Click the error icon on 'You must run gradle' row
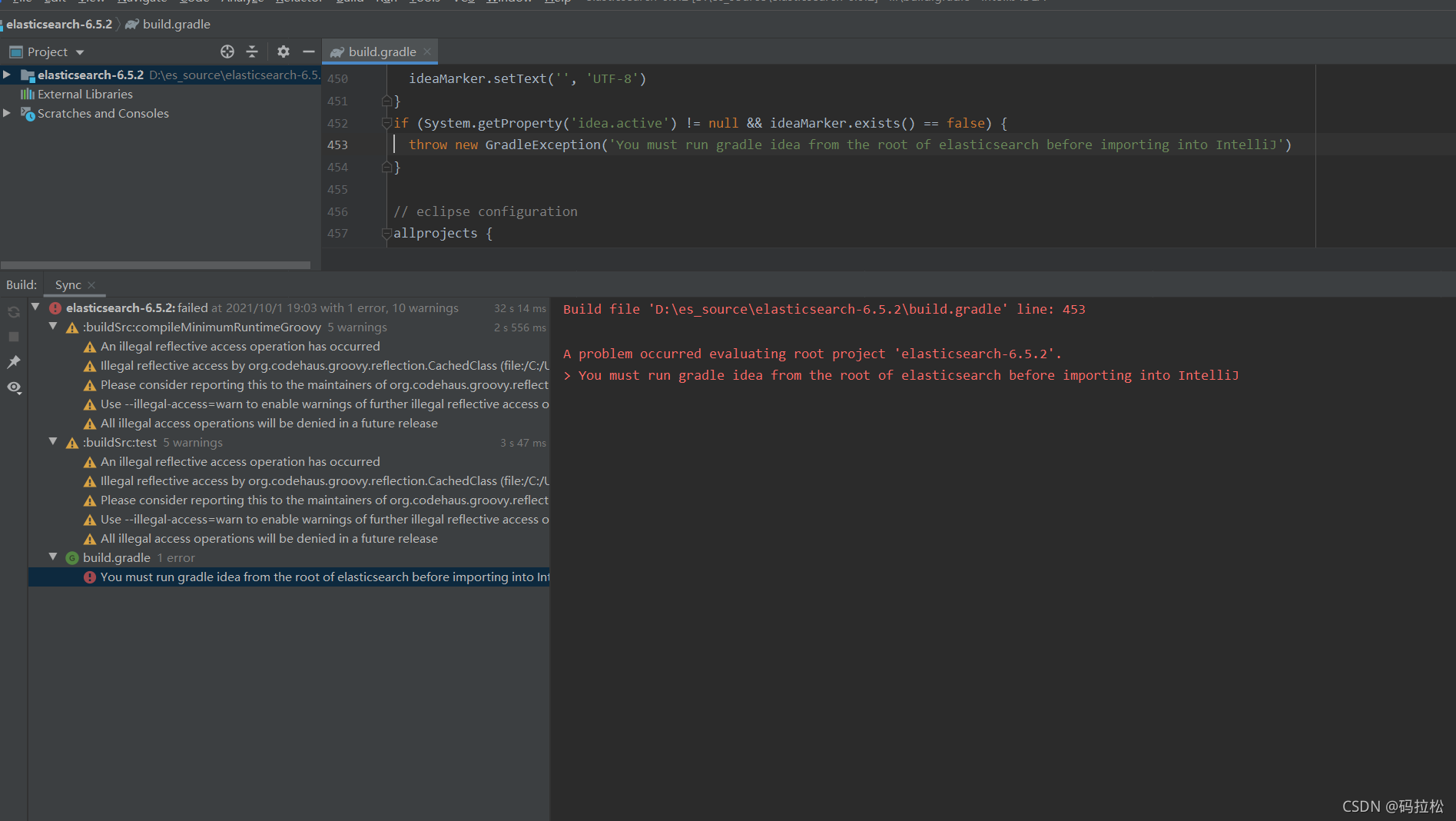 click(x=90, y=577)
